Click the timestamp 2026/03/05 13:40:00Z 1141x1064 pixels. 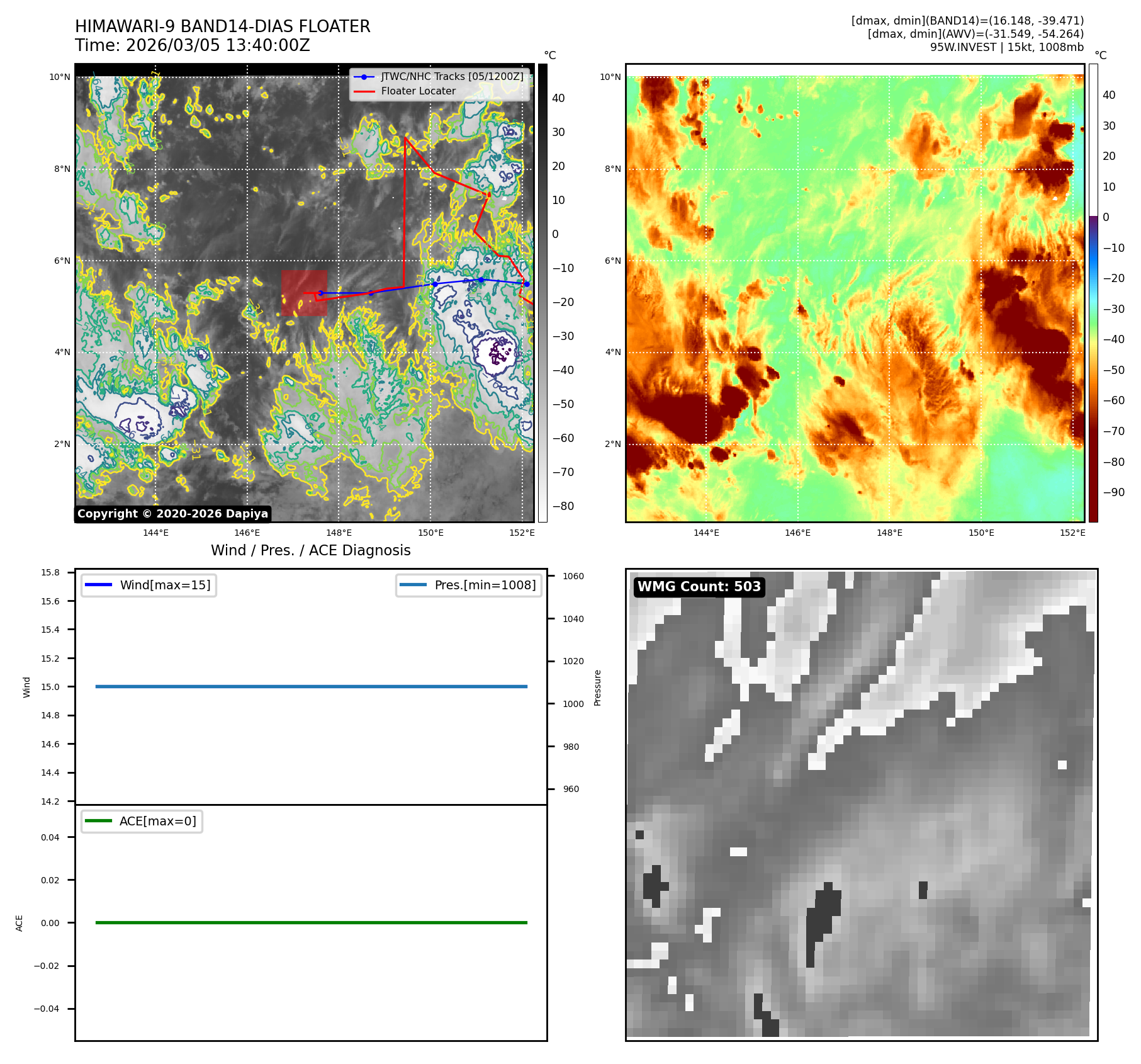pos(218,45)
